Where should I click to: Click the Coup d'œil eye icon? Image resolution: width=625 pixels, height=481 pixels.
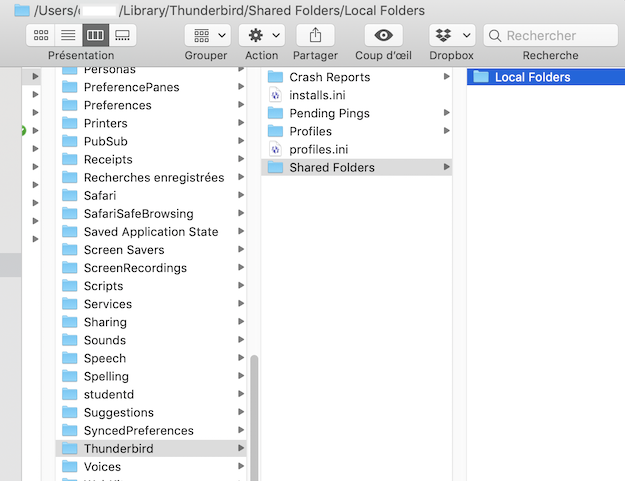tap(382, 35)
